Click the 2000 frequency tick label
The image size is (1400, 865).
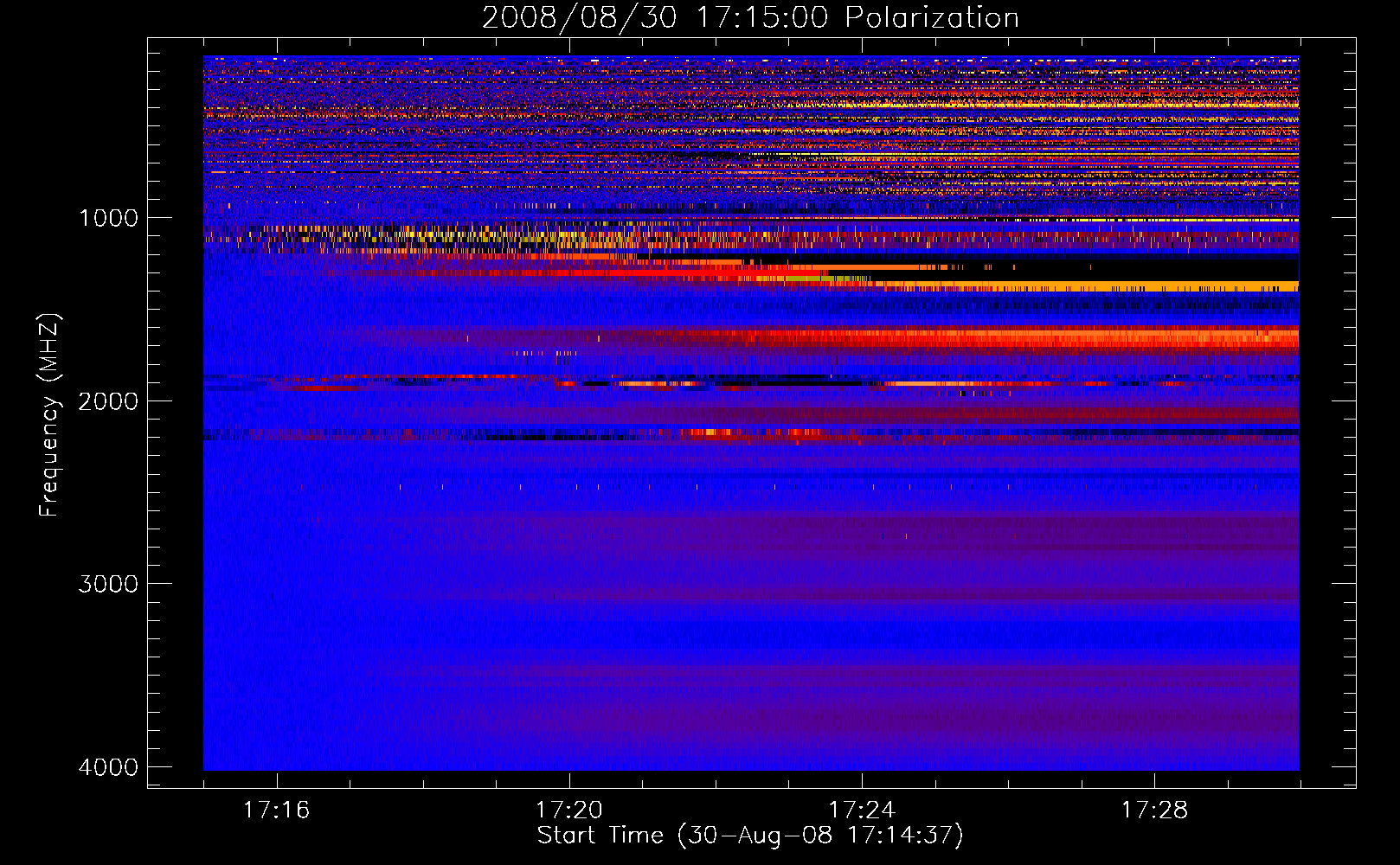pyautogui.click(x=108, y=401)
